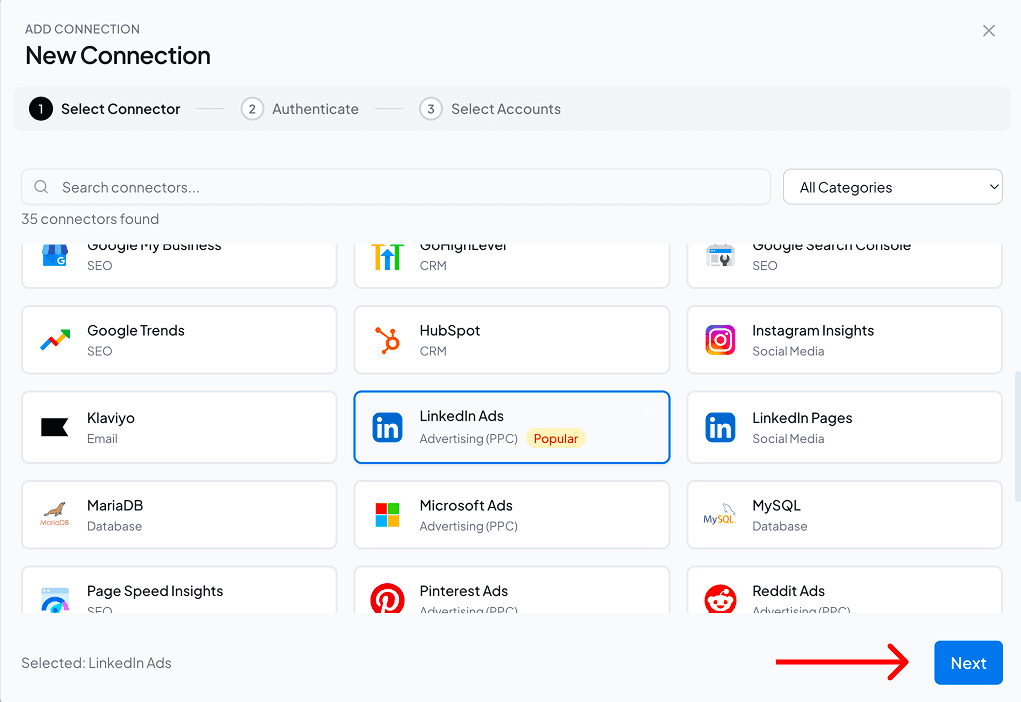The width and height of the screenshot is (1021, 702).
Task: Click the 'New Connection' heading
Action: point(118,55)
